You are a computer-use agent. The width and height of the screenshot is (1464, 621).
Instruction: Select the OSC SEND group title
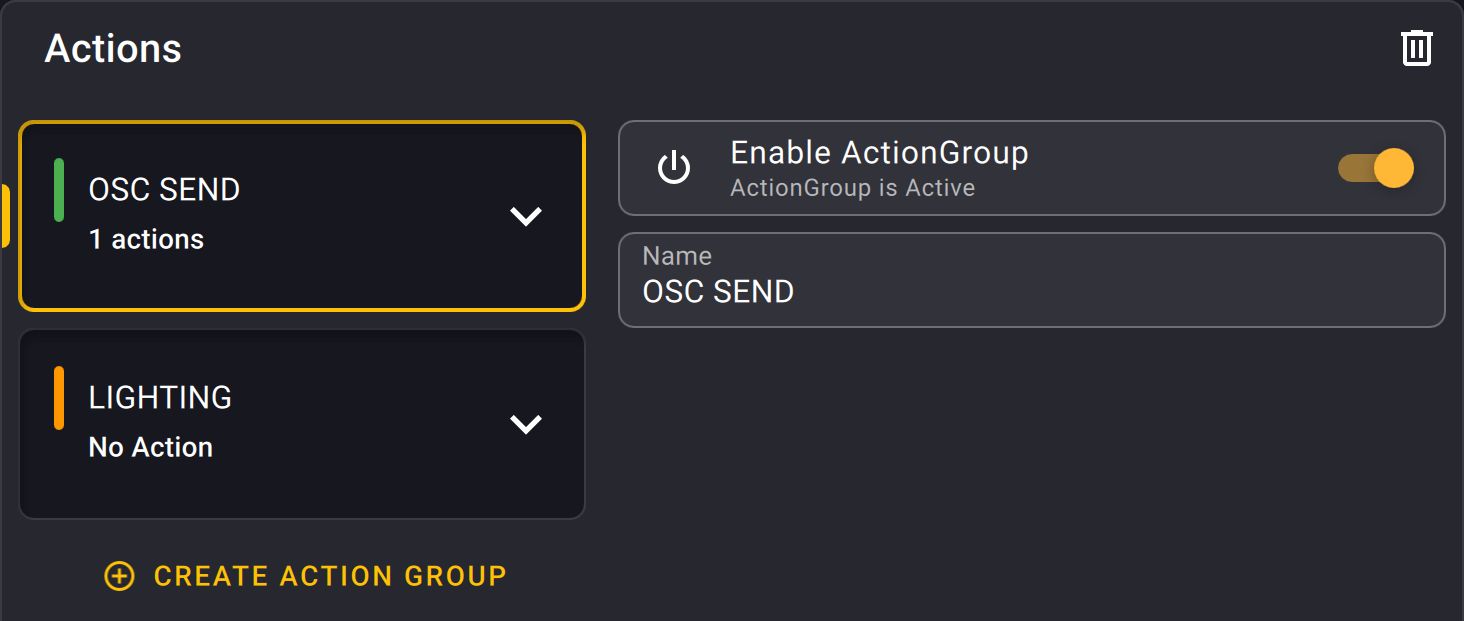click(x=164, y=190)
